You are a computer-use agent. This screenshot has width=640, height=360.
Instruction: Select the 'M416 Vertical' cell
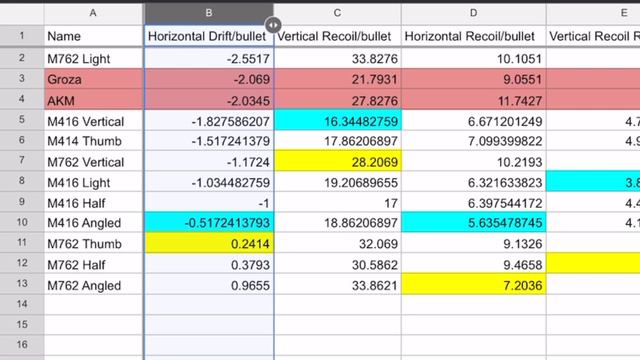tap(93, 121)
